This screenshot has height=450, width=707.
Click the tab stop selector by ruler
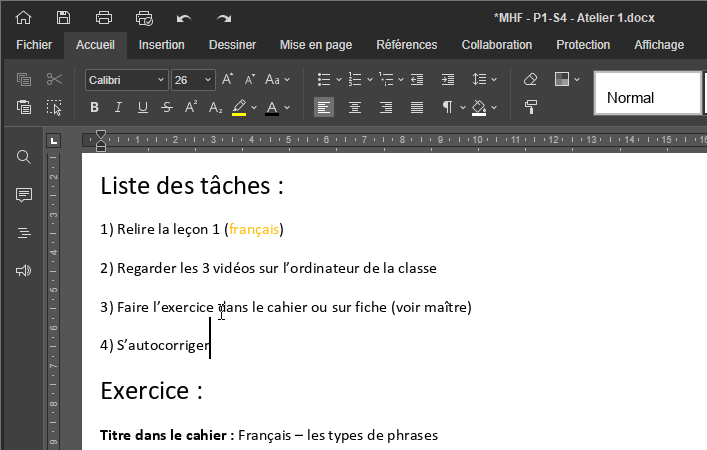coord(54,141)
